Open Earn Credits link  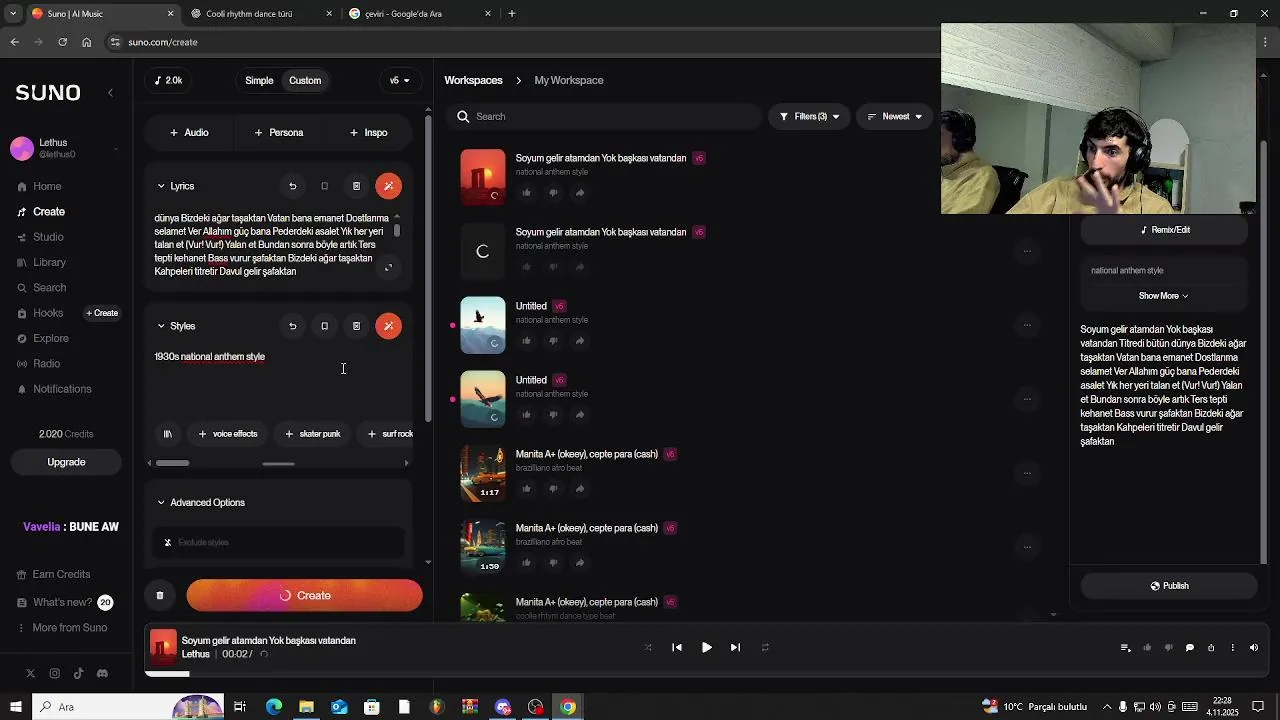click(x=61, y=575)
